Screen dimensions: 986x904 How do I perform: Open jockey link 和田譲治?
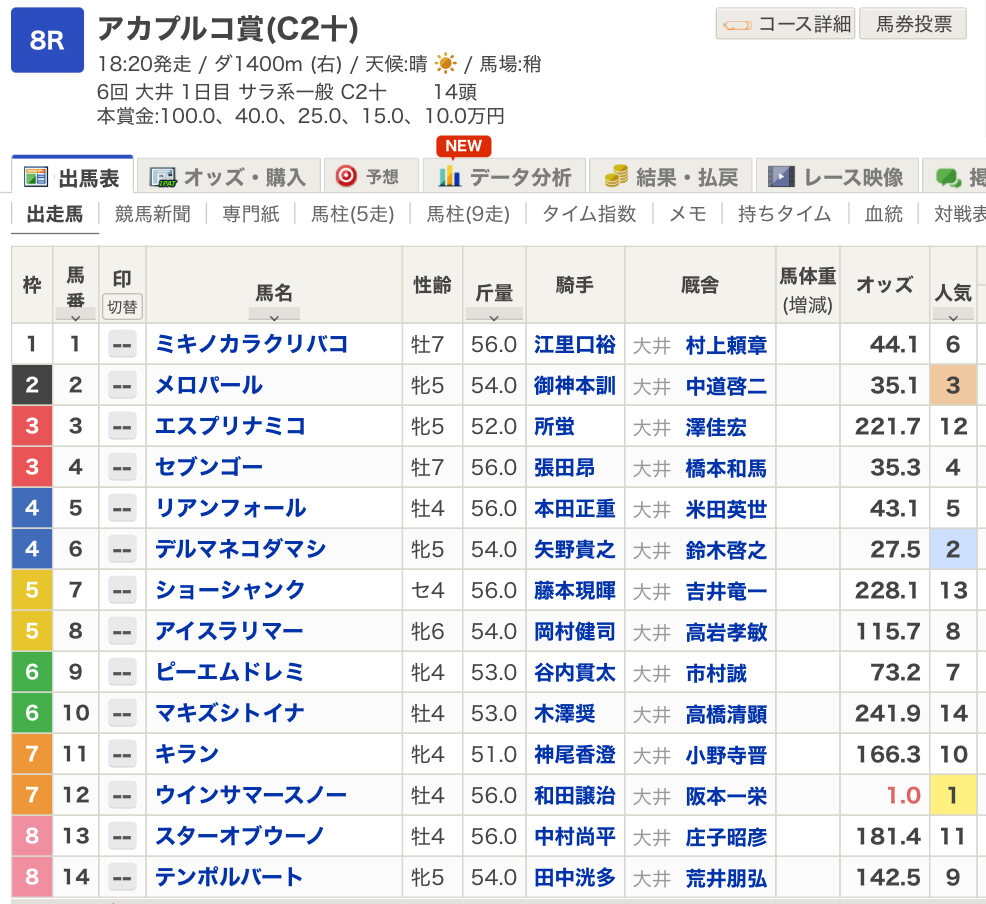574,795
